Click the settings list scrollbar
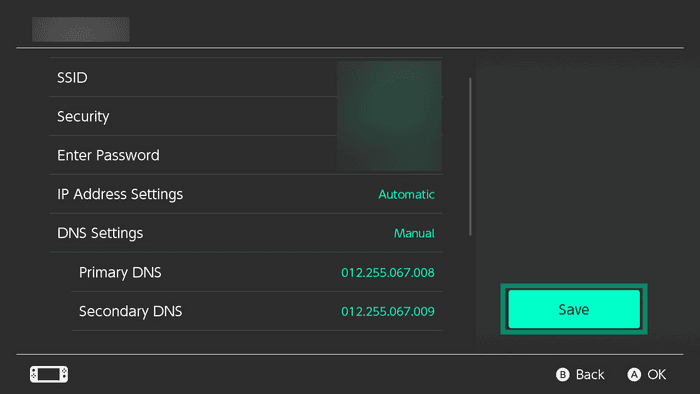The height and width of the screenshot is (394, 700). point(470,157)
